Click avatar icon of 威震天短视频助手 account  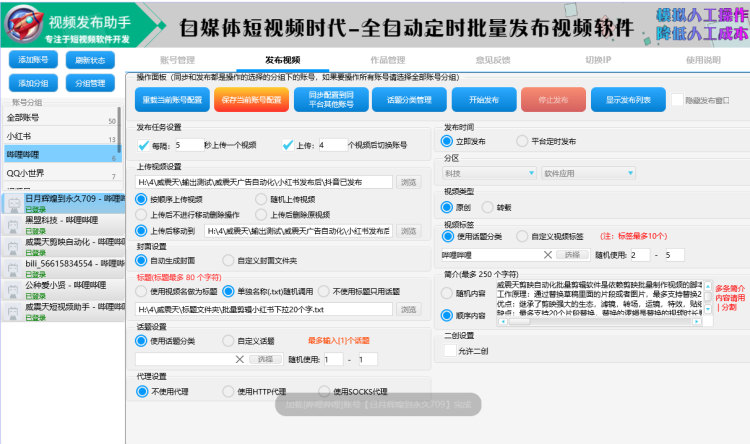(x=13, y=312)
